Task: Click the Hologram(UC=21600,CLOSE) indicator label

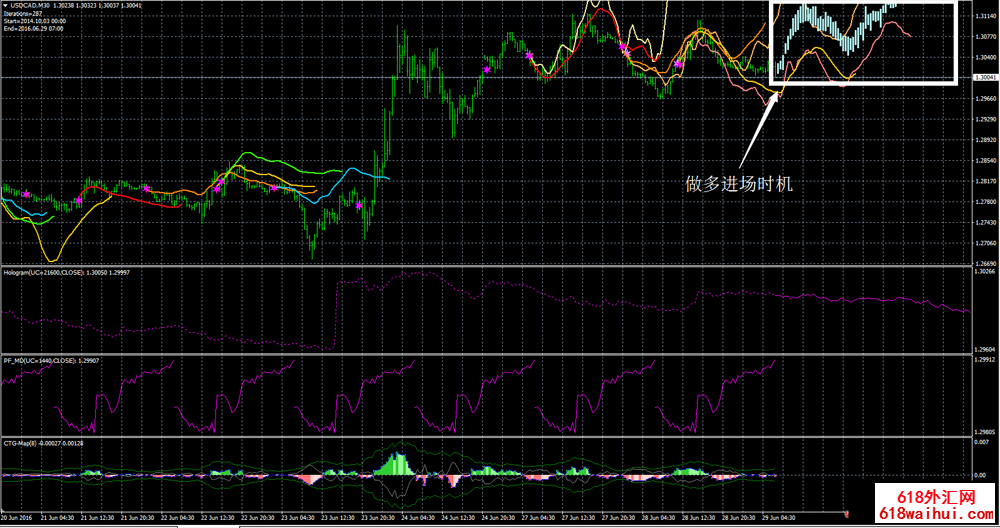Action: [45, 272]
